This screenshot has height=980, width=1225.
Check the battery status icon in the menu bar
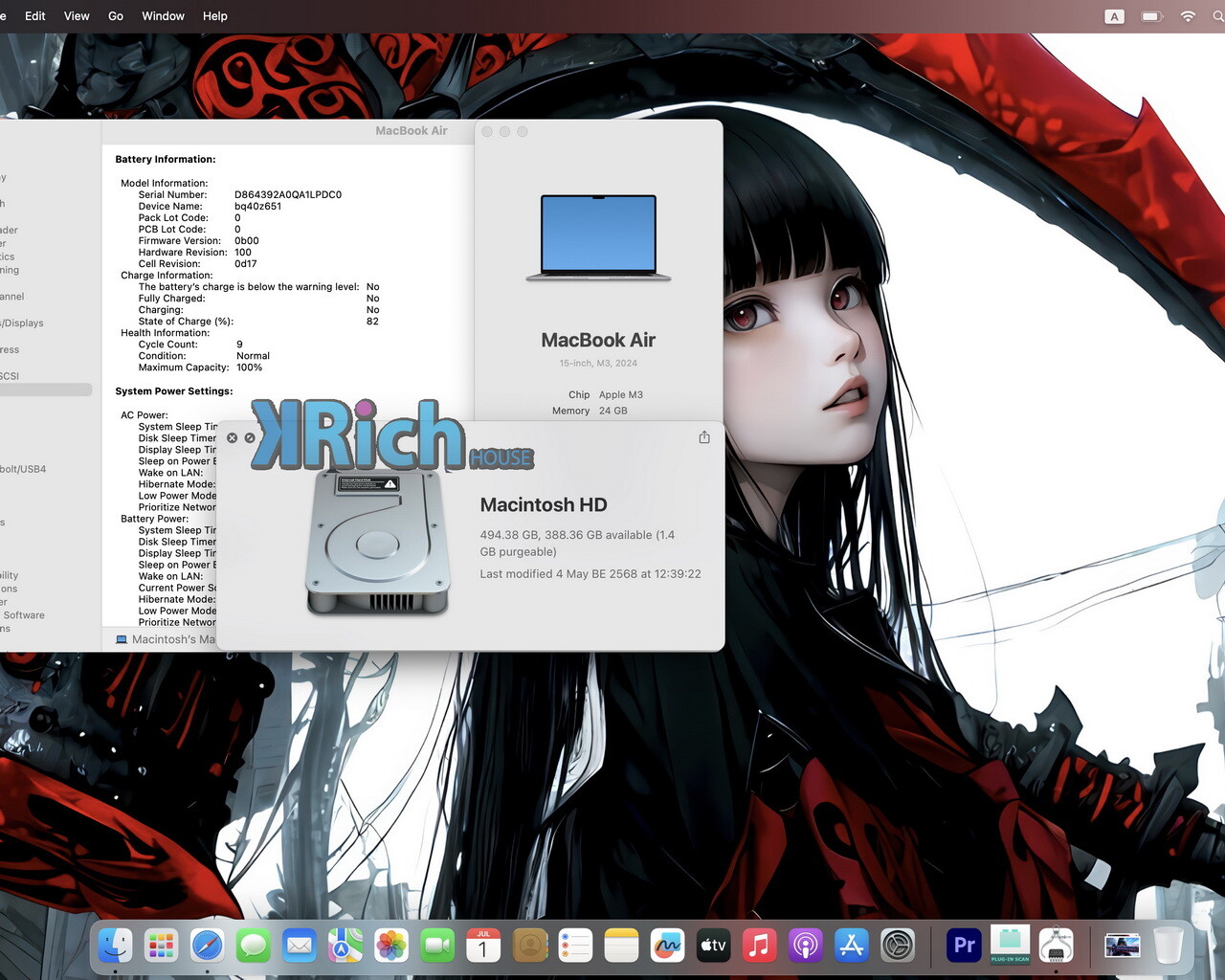pos(1151,16)
